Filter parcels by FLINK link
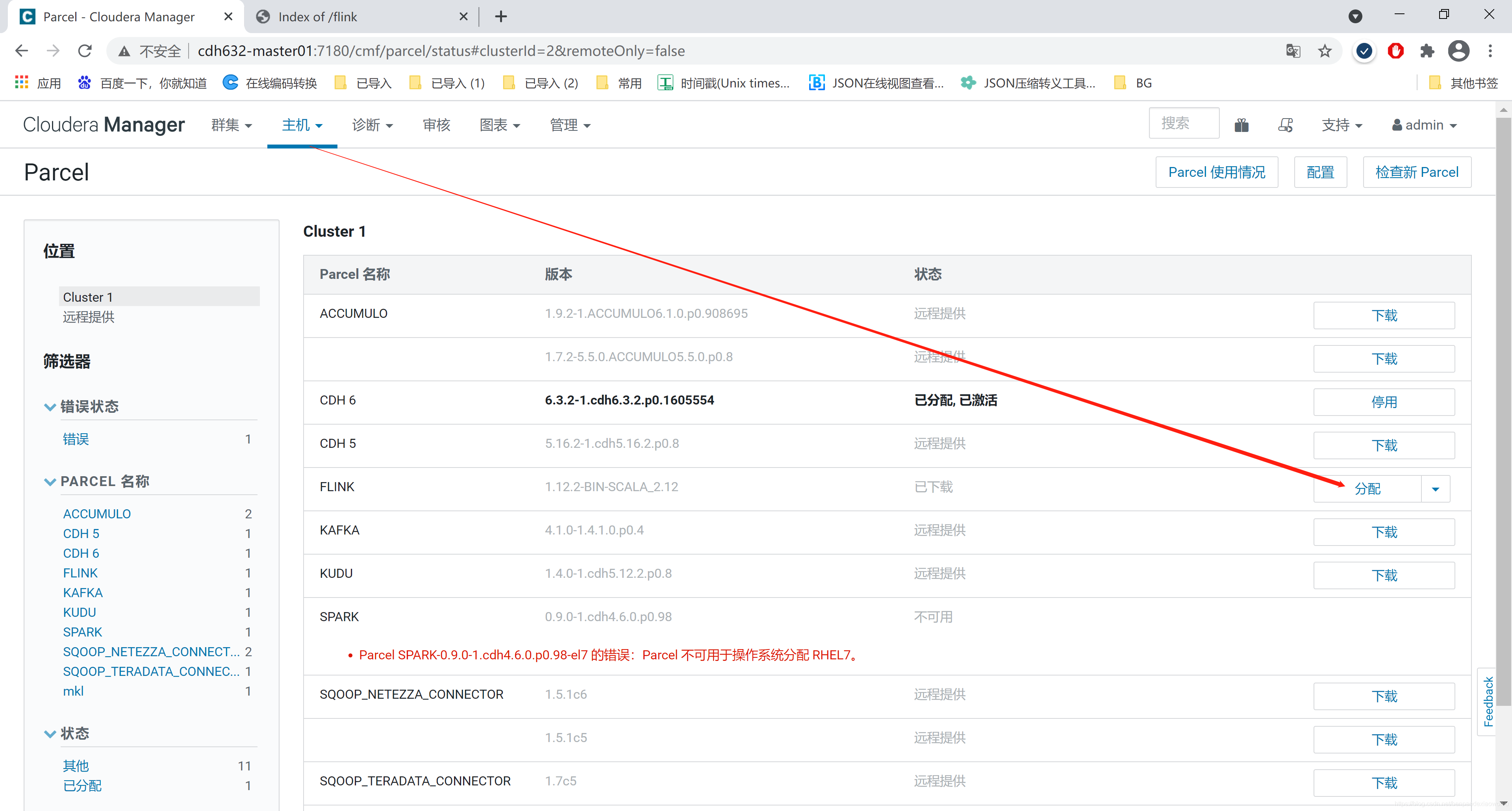The image size is (1512, 811). pos(80,573)
